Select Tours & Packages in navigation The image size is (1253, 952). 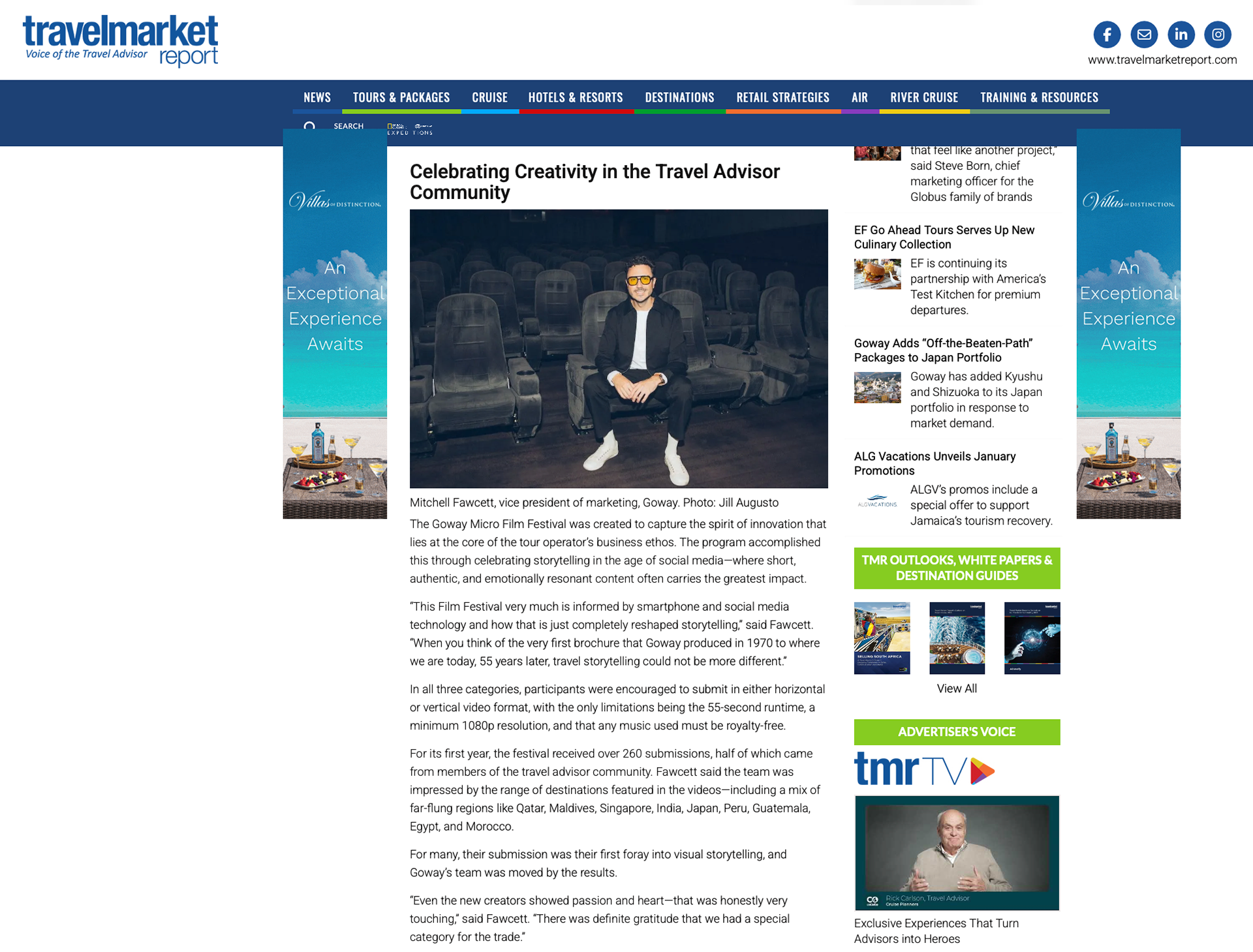(401, 97)
